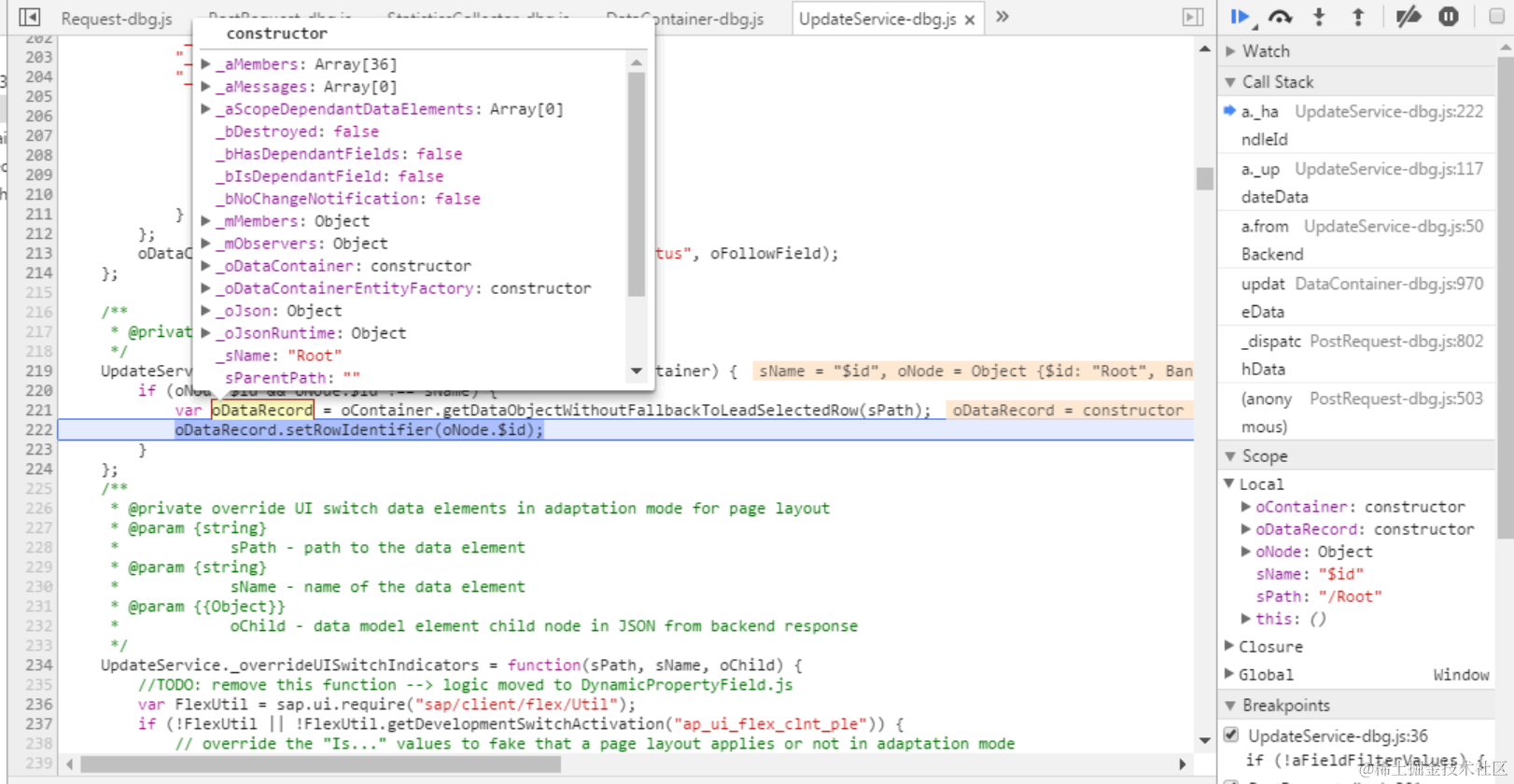Show more tabs with the double chevron
1514x784 pixels.
[x=1002, y=17]
